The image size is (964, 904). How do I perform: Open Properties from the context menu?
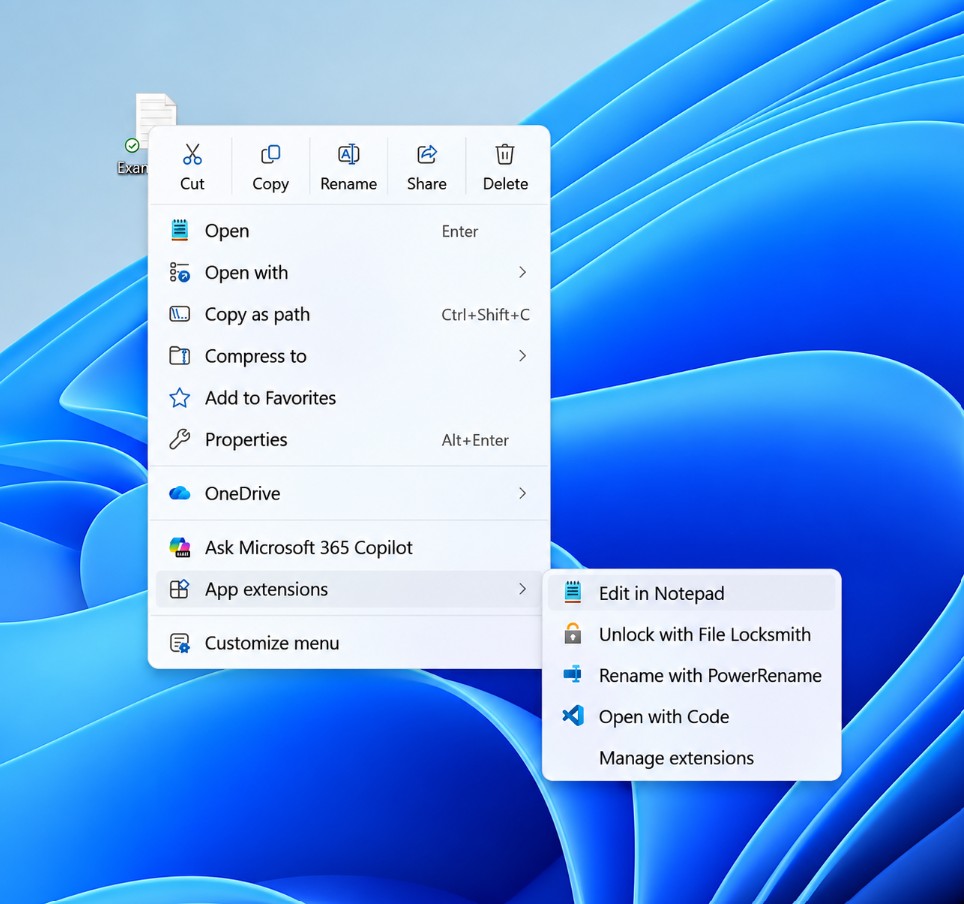(349, 440)
